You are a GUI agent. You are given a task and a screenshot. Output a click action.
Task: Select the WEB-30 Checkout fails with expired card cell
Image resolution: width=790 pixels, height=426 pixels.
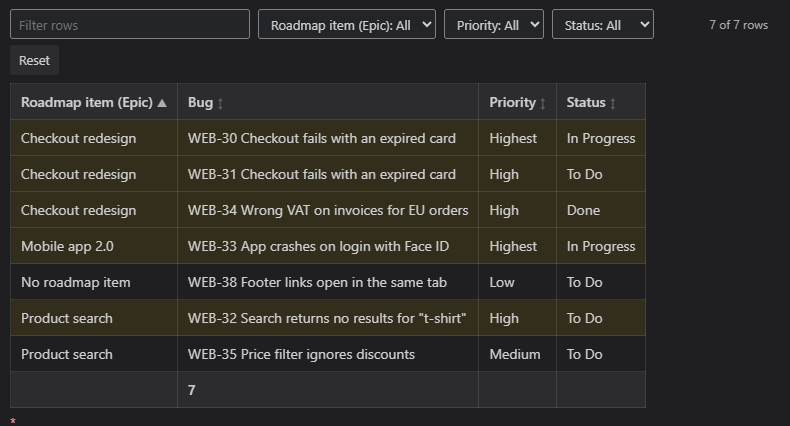[x=327, y=138]
